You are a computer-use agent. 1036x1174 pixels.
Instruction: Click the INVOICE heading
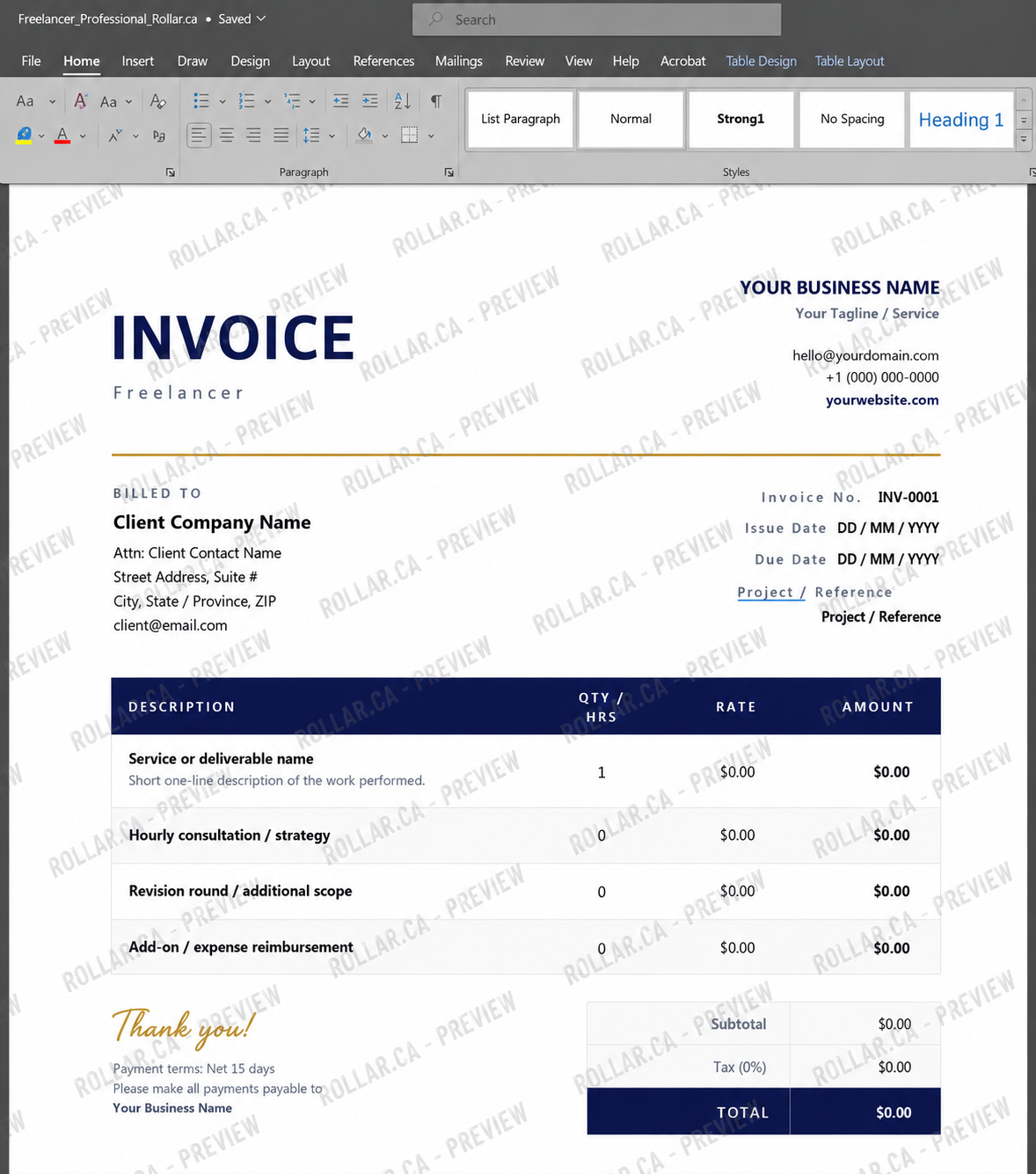tap(233, 338)
